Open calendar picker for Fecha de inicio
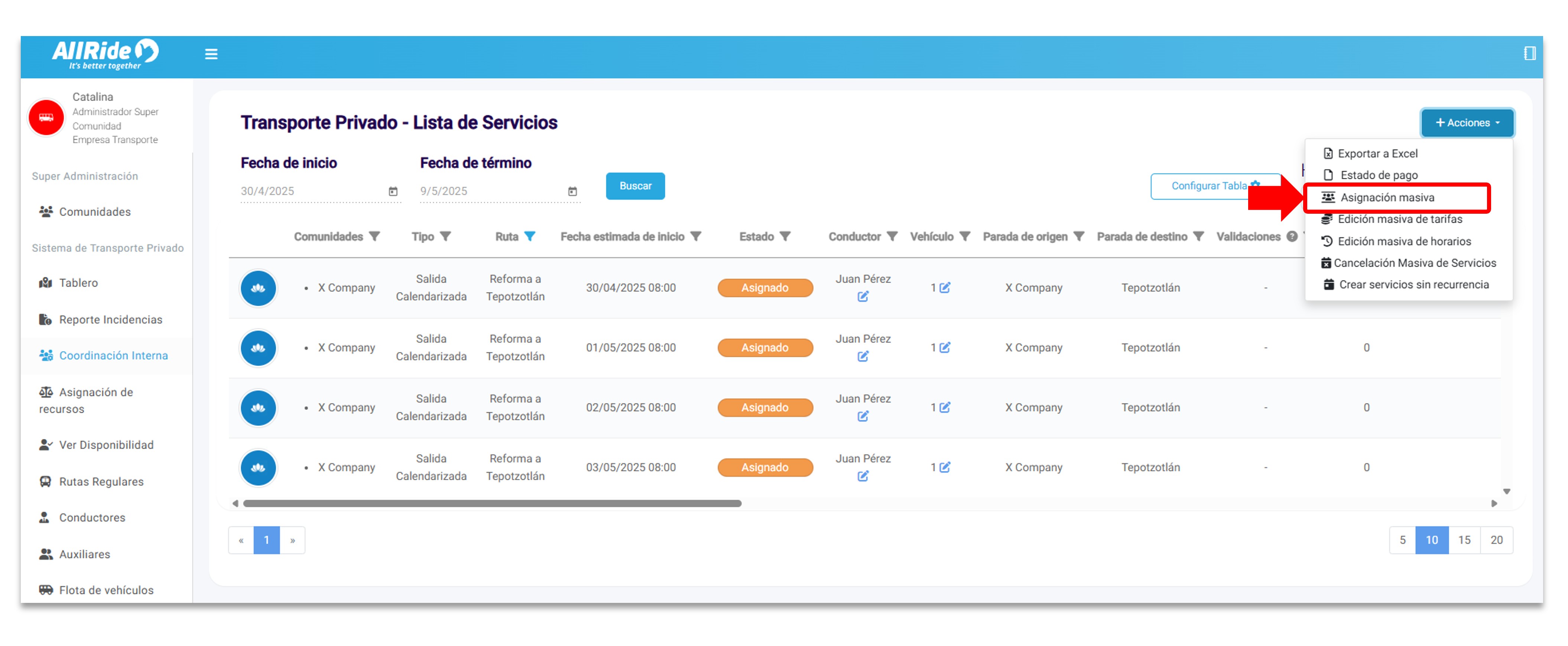Viewport: 1568px width, 646px height. pos(393,191)
